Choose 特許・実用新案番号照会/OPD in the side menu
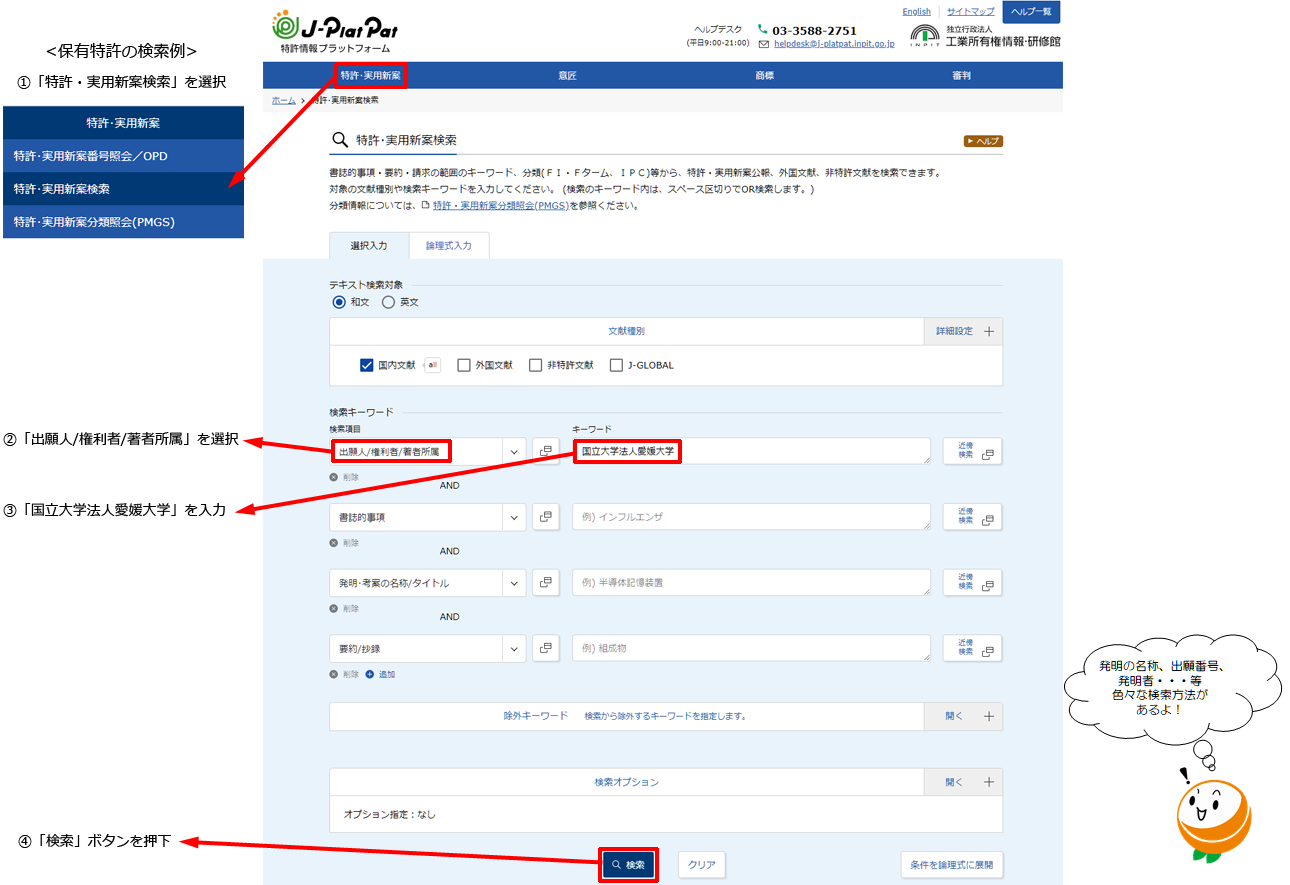 (x=123, y=156)
